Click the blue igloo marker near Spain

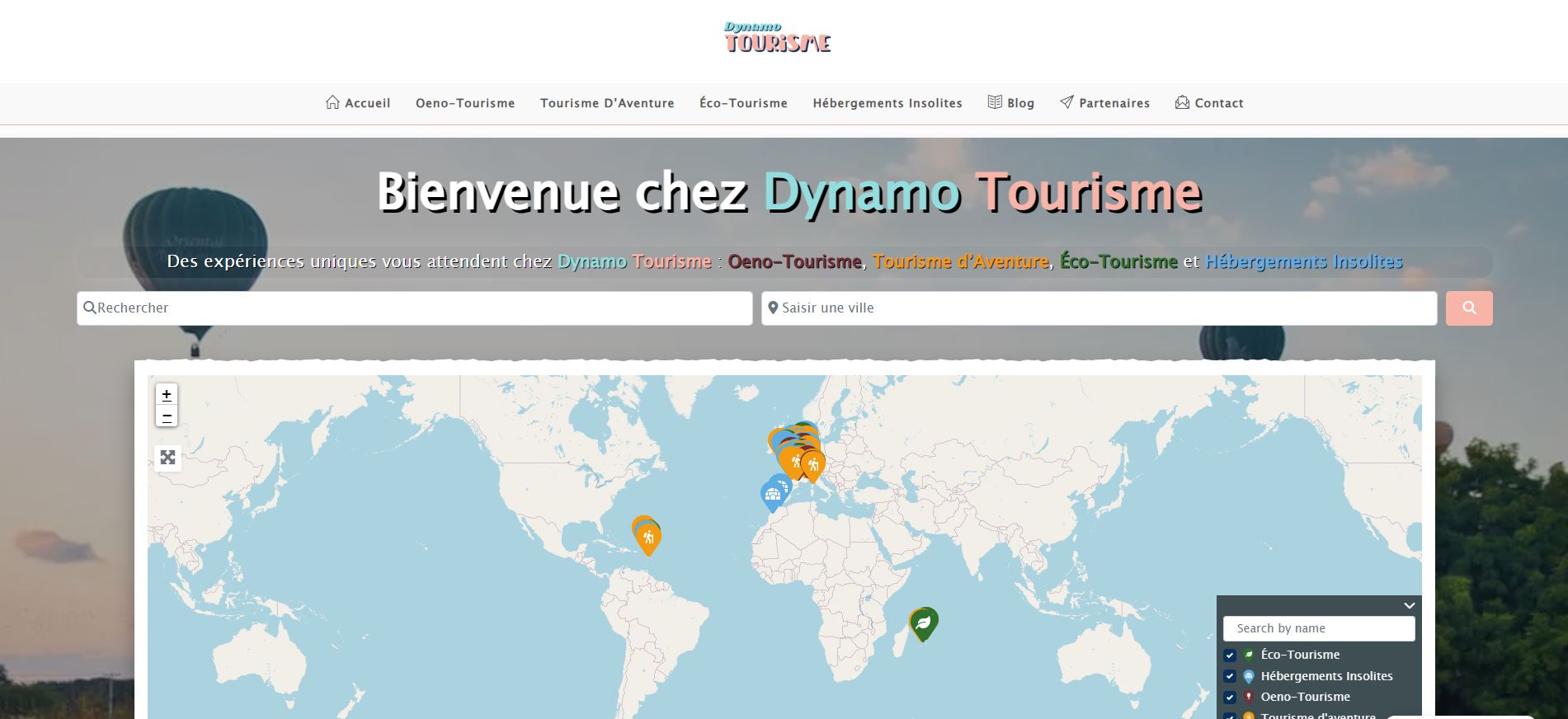click(773, 495)
